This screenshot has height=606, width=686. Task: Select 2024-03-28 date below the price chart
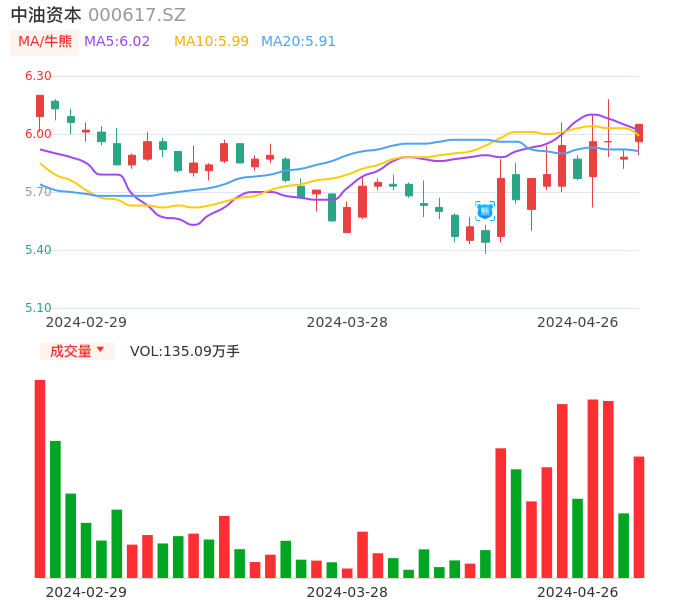click(347, 322)
